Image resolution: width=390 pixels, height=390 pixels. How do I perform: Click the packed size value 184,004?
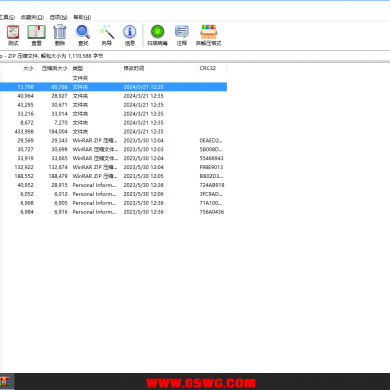click(58, 132)
